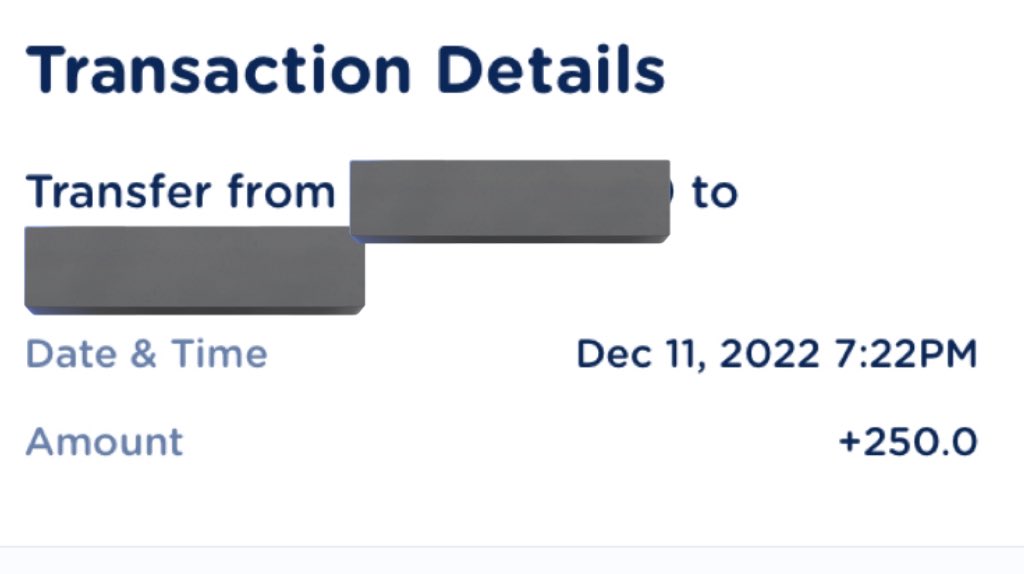The width and height of the screenshot is (1024, 574).
Task: Click the word from before the redacted sender
Action: point(281,191)
